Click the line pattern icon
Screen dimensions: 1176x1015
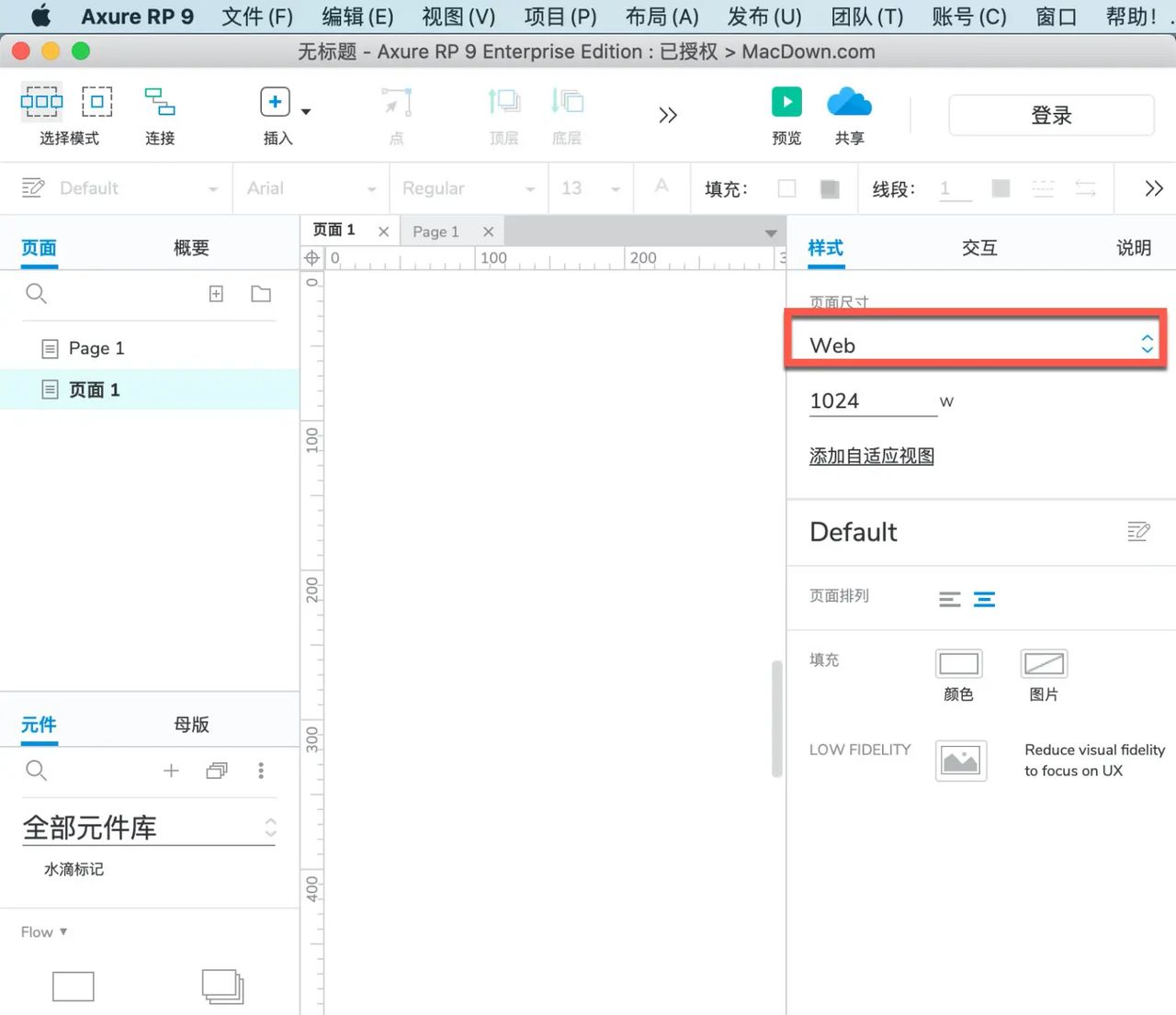tap(1044, 188)
